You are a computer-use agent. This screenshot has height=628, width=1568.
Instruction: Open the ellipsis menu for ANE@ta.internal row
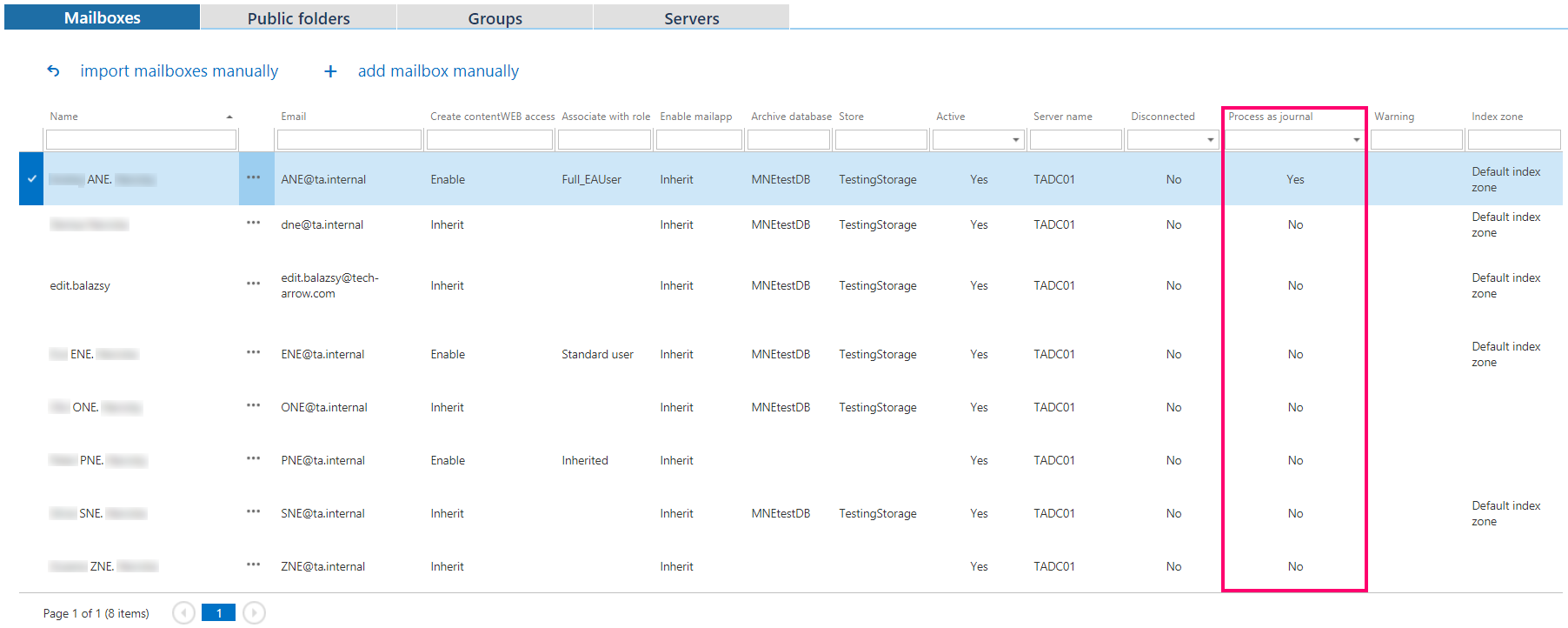coord(254,178)
